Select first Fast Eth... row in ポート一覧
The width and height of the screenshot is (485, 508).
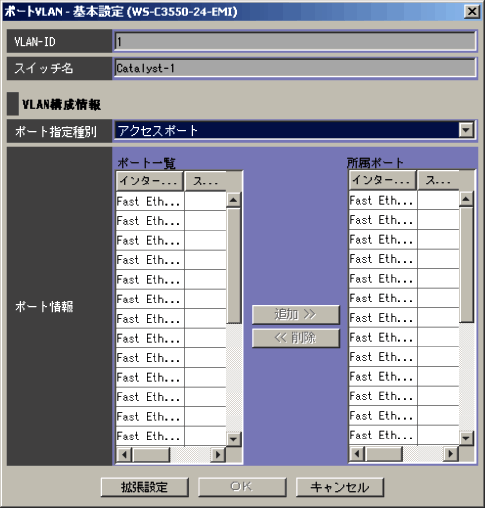pos(171,201)
